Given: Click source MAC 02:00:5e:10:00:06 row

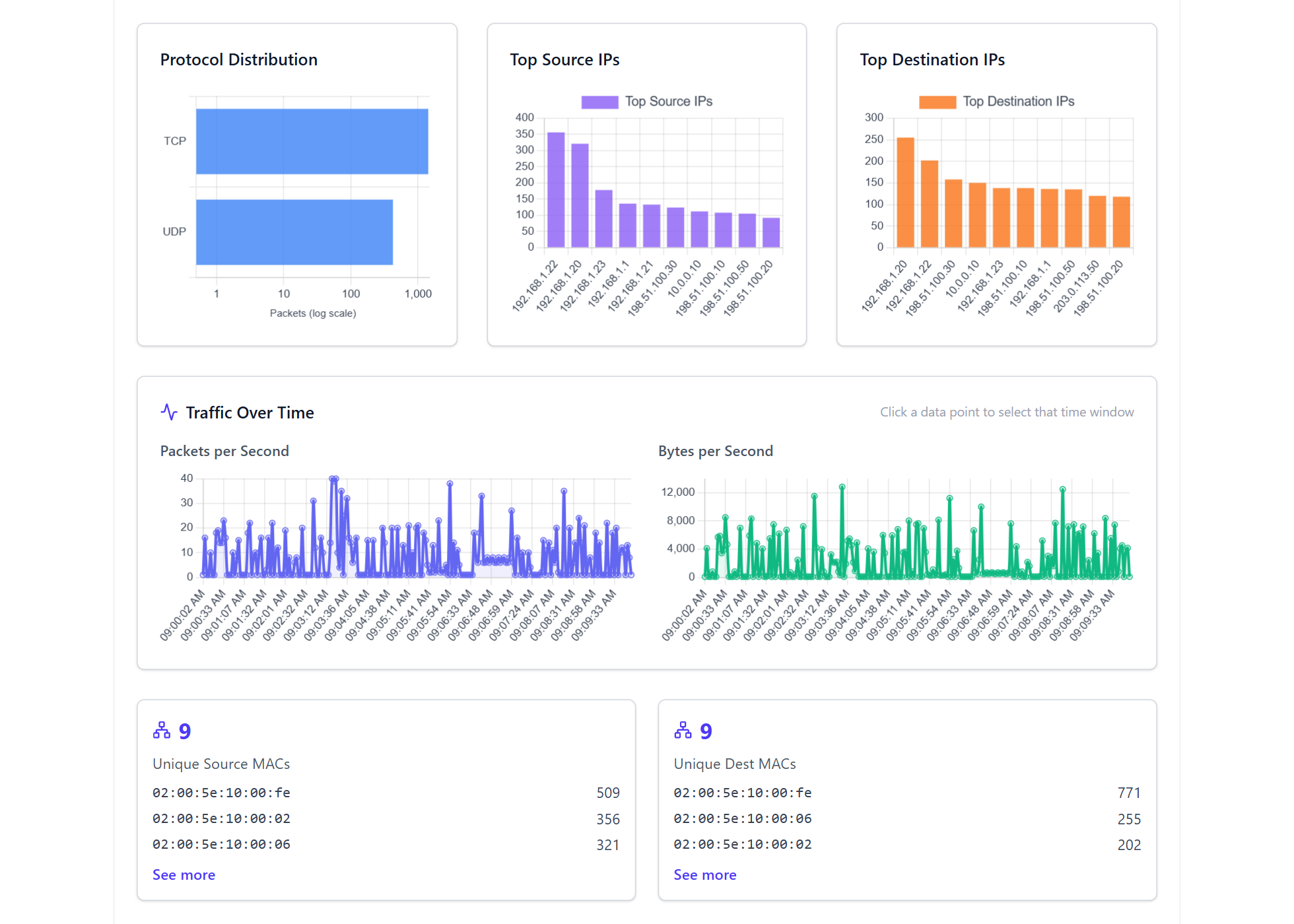Looking at the screenshot, I should (x=386, y=844).
